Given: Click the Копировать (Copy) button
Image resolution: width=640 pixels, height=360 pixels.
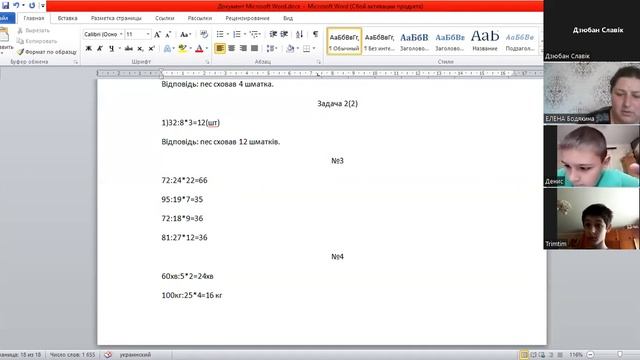Looking at the screenshot, I should click(x=37, y=41).
